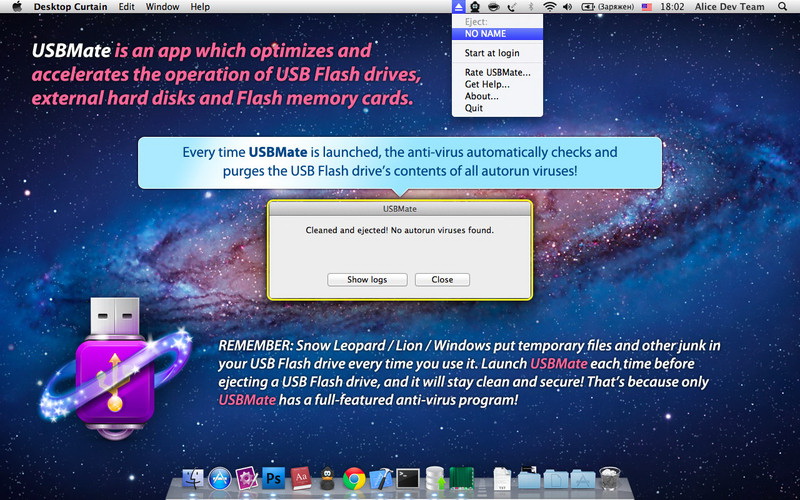Select Quit in the USBMate menu
The image size is (800, 500).
(474, 108)
